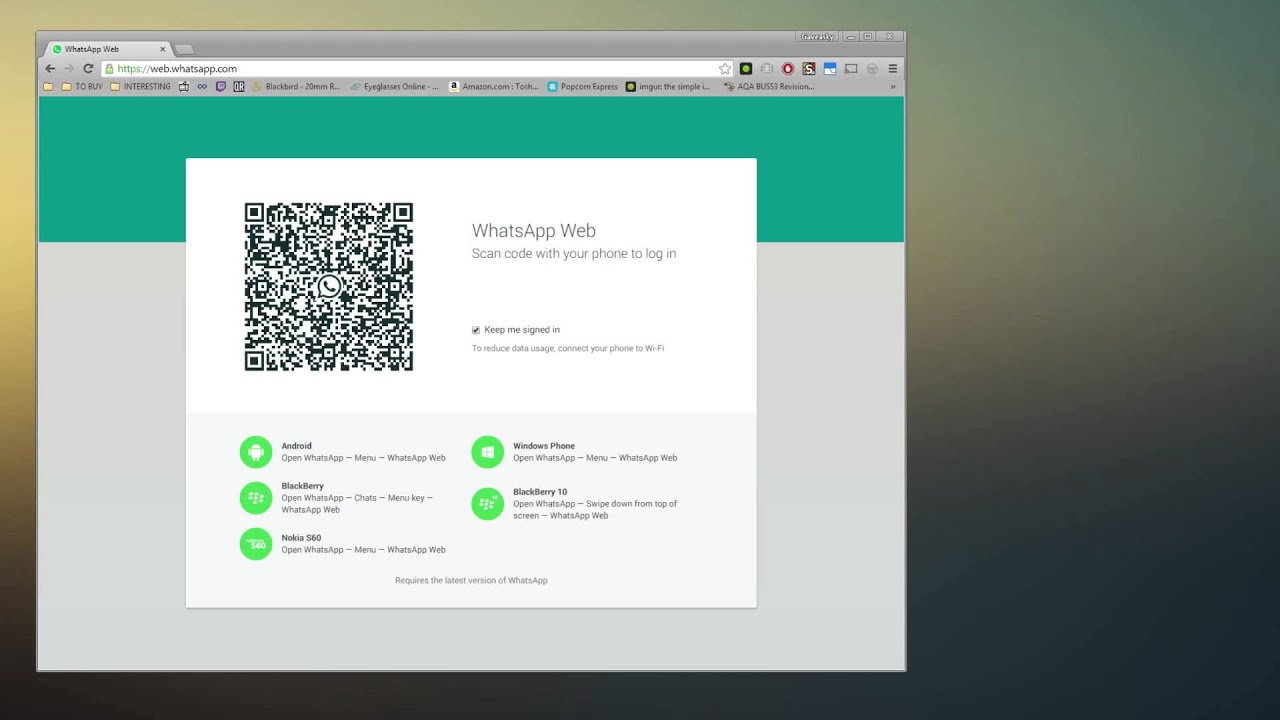The width and height of the screenshot is (1280, 720).
Task: Open the Chrome user profile button
Action: [x=818, y=37]
